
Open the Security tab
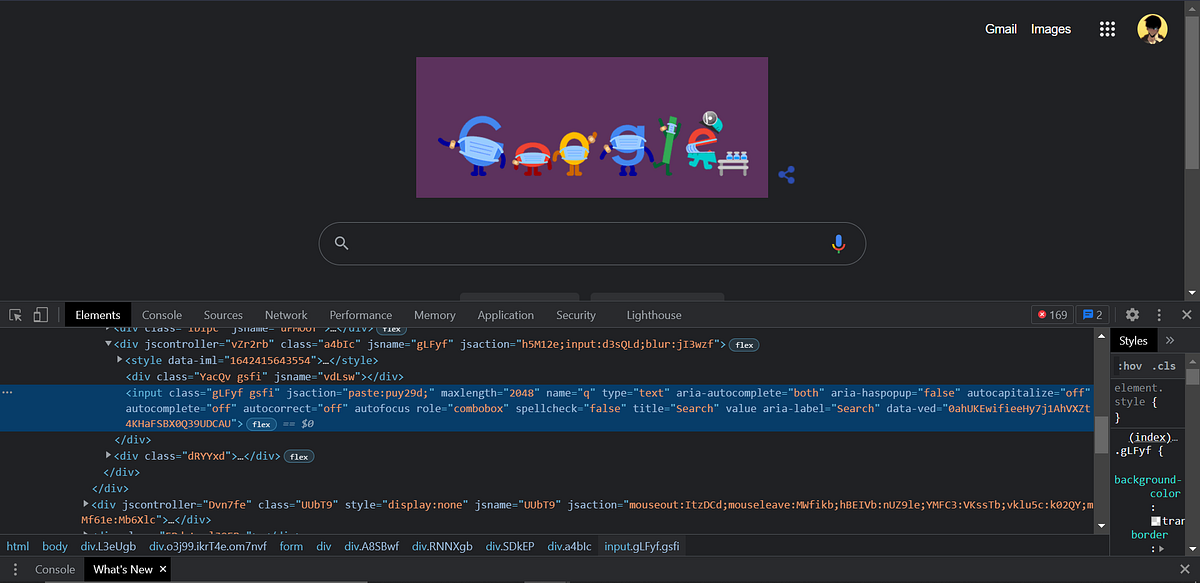pos(576,315)
